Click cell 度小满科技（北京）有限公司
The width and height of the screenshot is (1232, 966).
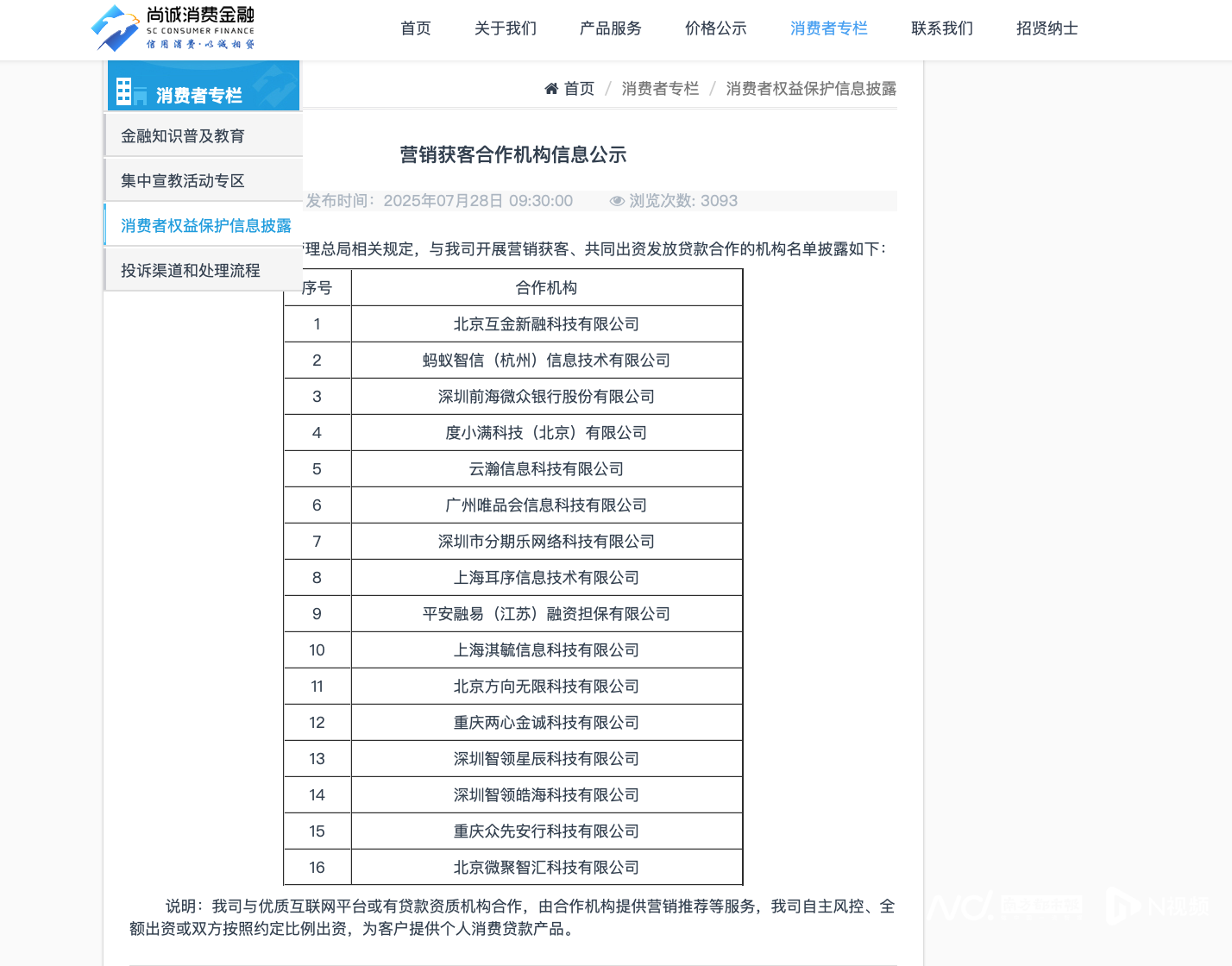(546, 432)
